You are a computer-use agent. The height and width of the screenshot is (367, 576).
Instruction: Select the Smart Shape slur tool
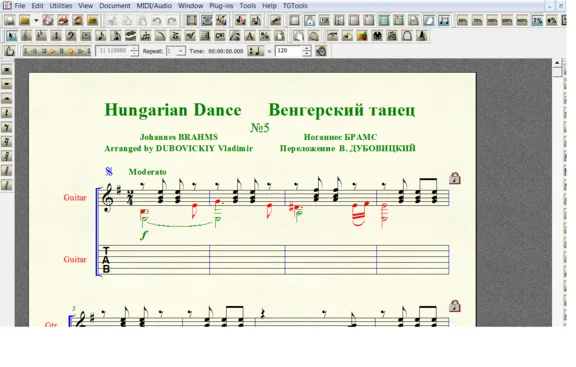point(160,36)
